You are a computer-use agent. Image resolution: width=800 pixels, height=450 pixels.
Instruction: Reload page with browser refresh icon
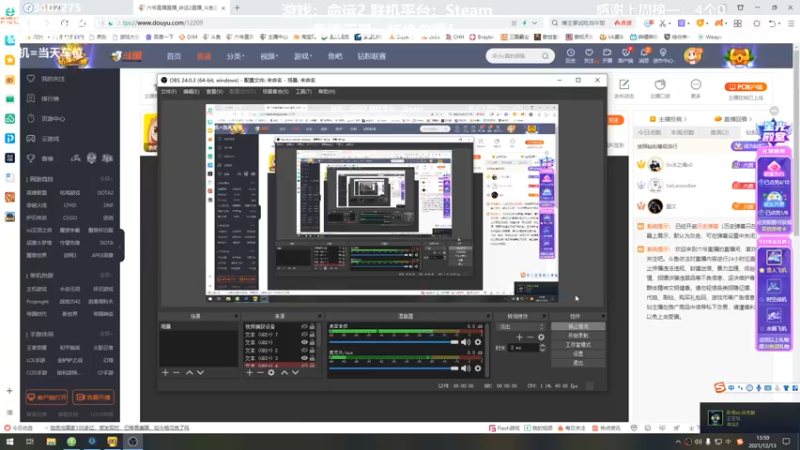pyautogui.click(x=64, y=23)
